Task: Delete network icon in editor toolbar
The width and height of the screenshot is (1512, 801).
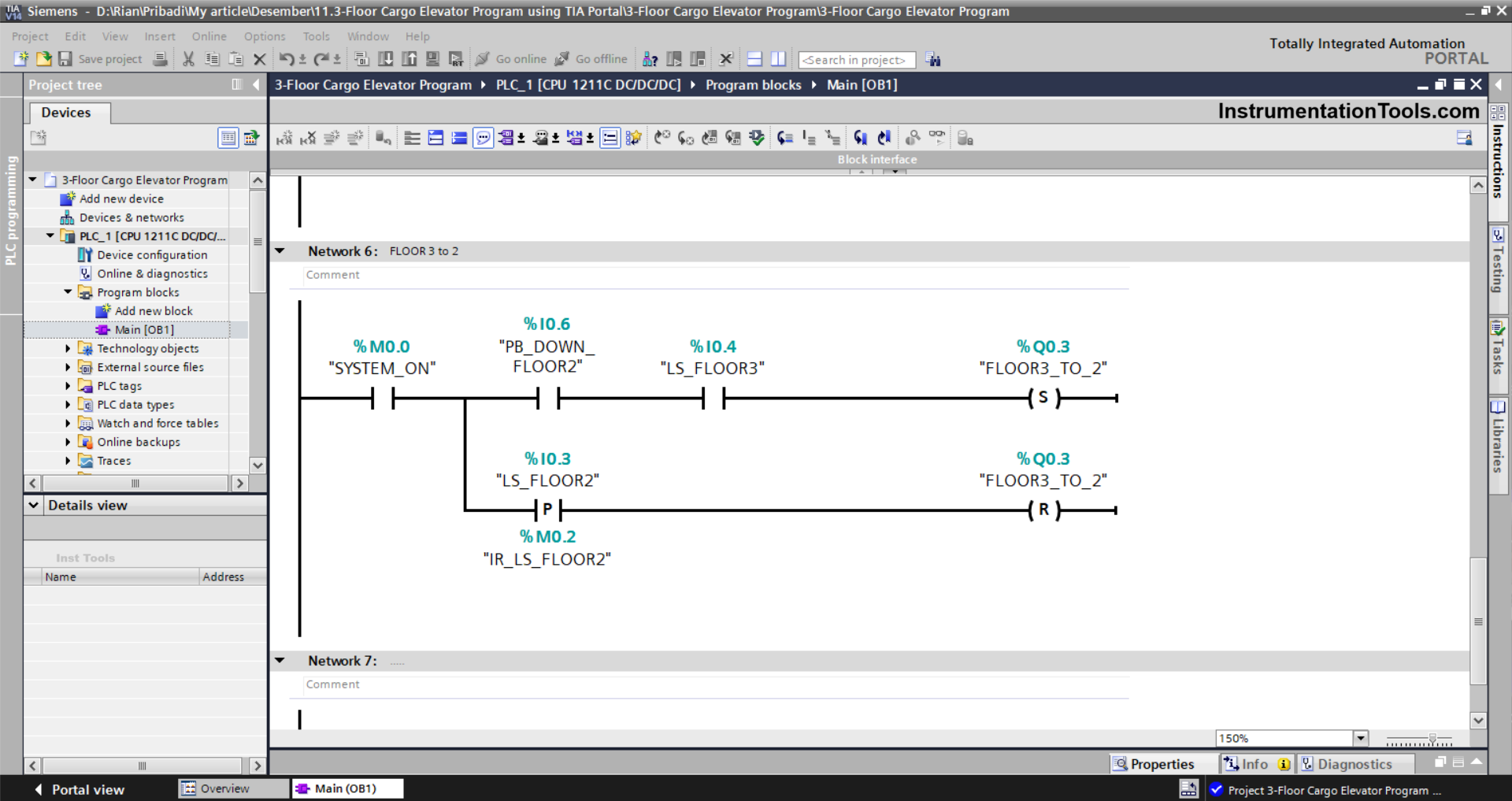Action: pos(308,138)
